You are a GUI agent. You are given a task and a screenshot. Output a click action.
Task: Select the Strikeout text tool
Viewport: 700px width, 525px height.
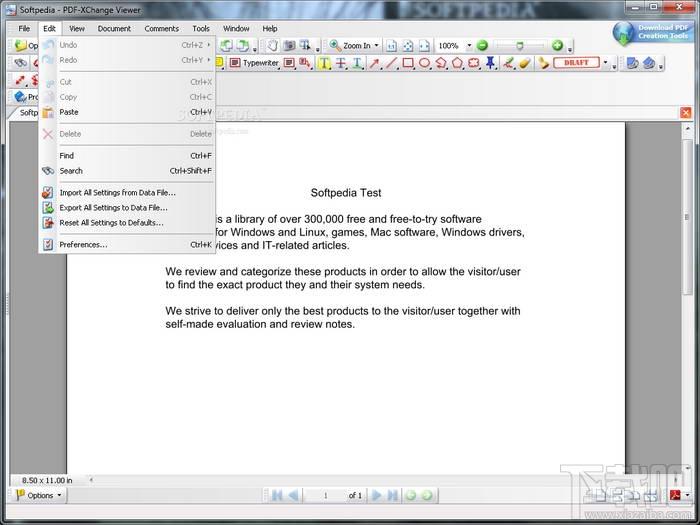pyautogui.click(x=341, y=63)
